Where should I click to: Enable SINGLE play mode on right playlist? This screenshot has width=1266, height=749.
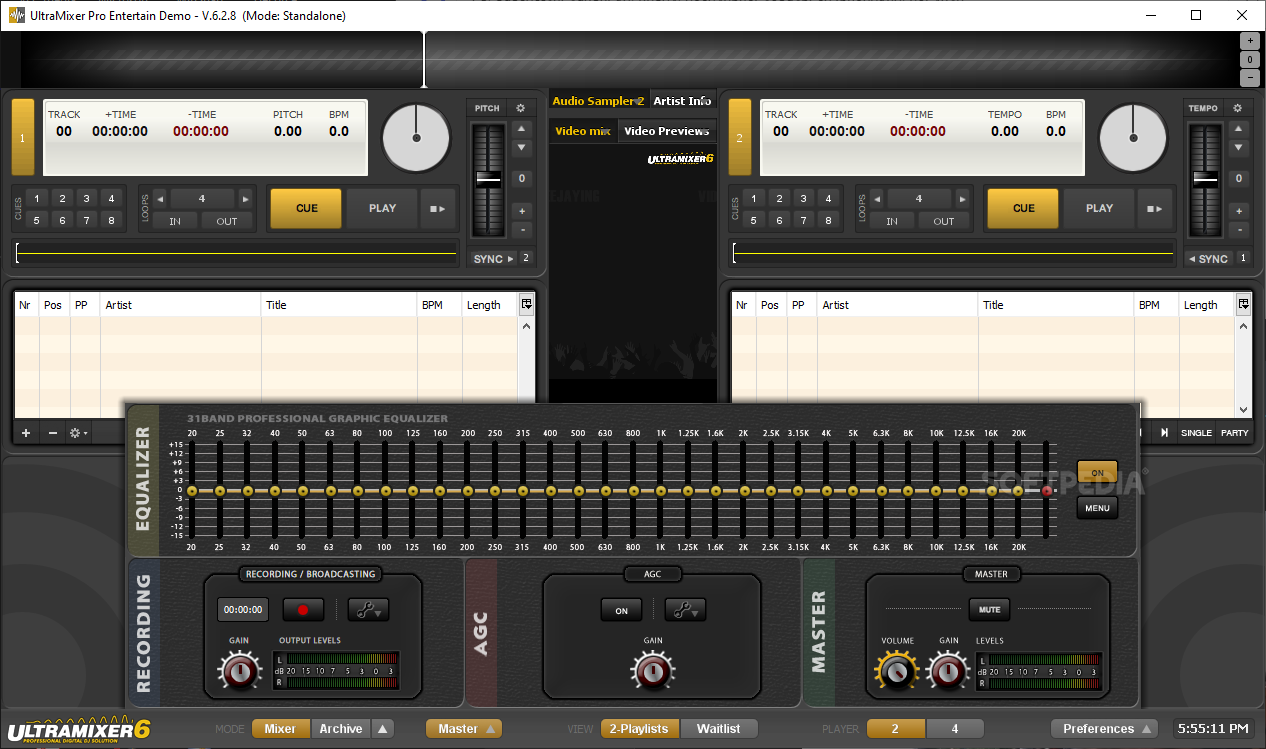pyautogui.click(x=1196, y=433)
